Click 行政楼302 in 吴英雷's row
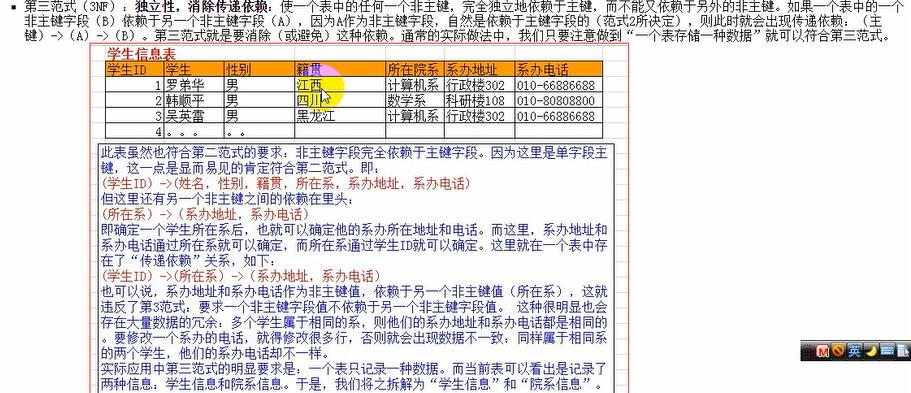This screenshot has height=393, width=911. click(479, 116)
